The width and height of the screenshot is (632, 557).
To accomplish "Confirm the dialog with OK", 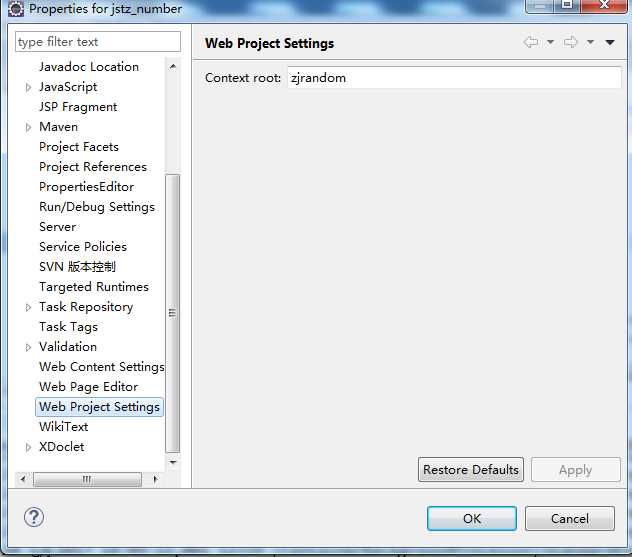I will pos(472,518).
